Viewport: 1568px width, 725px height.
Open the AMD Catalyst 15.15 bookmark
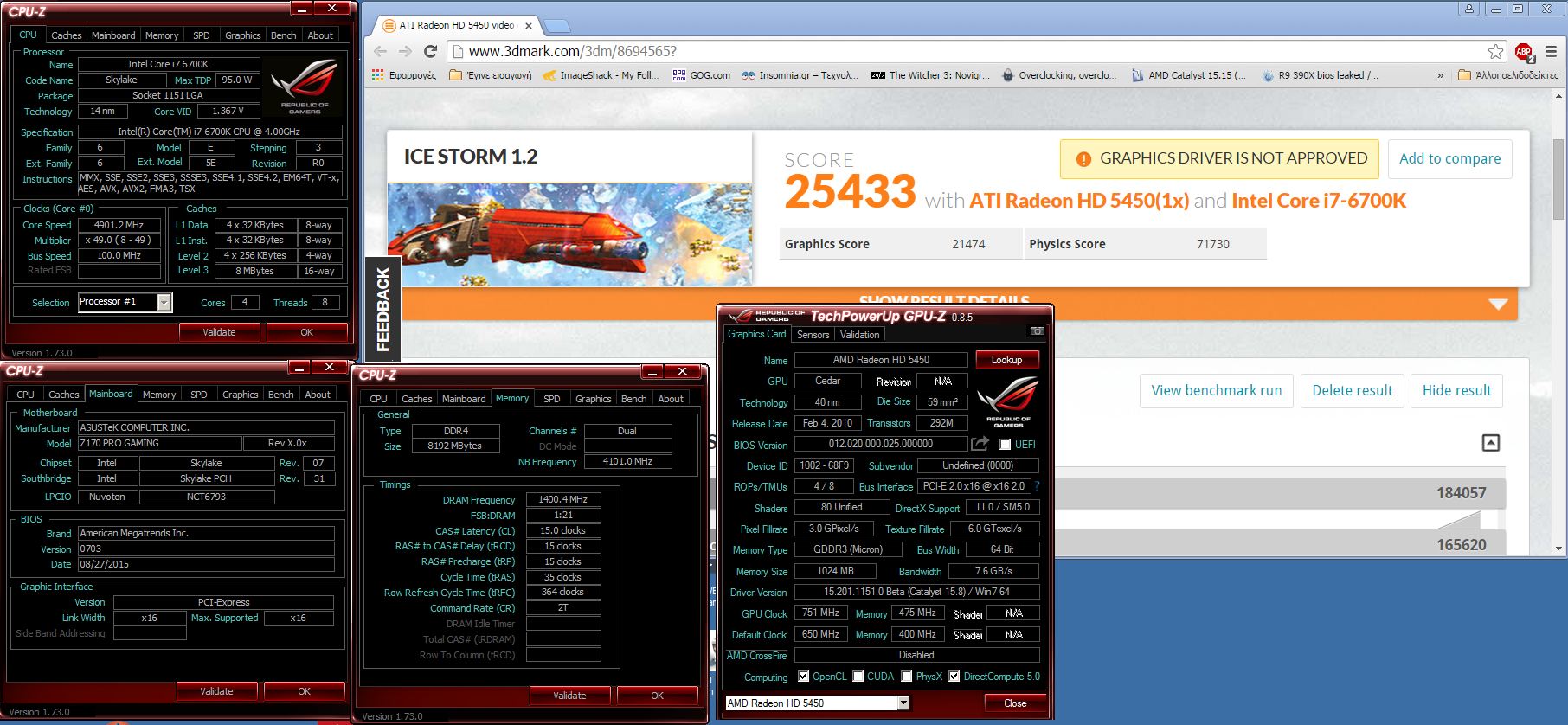point(1189,75)
